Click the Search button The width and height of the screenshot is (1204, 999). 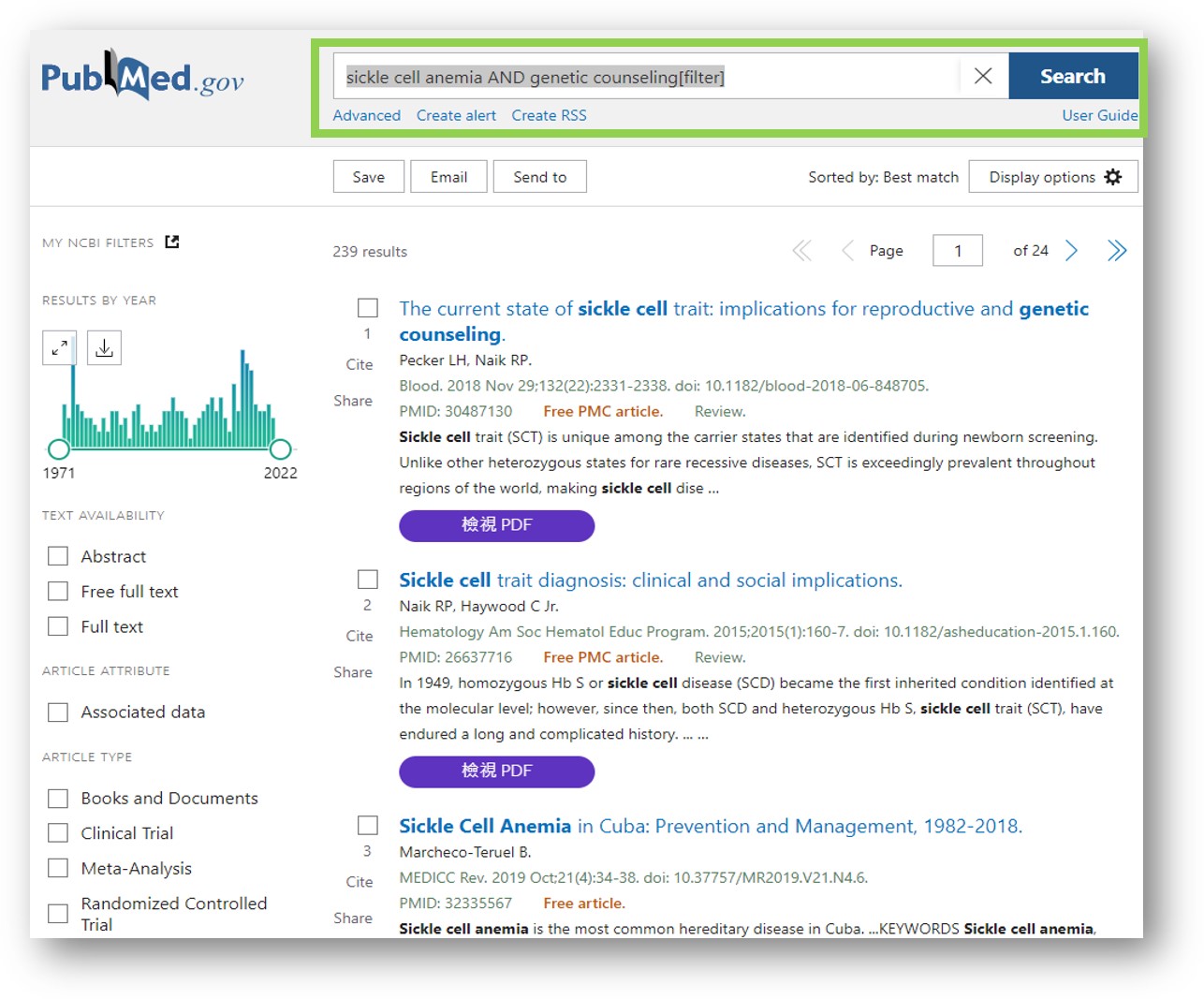tap(1073, 76)
